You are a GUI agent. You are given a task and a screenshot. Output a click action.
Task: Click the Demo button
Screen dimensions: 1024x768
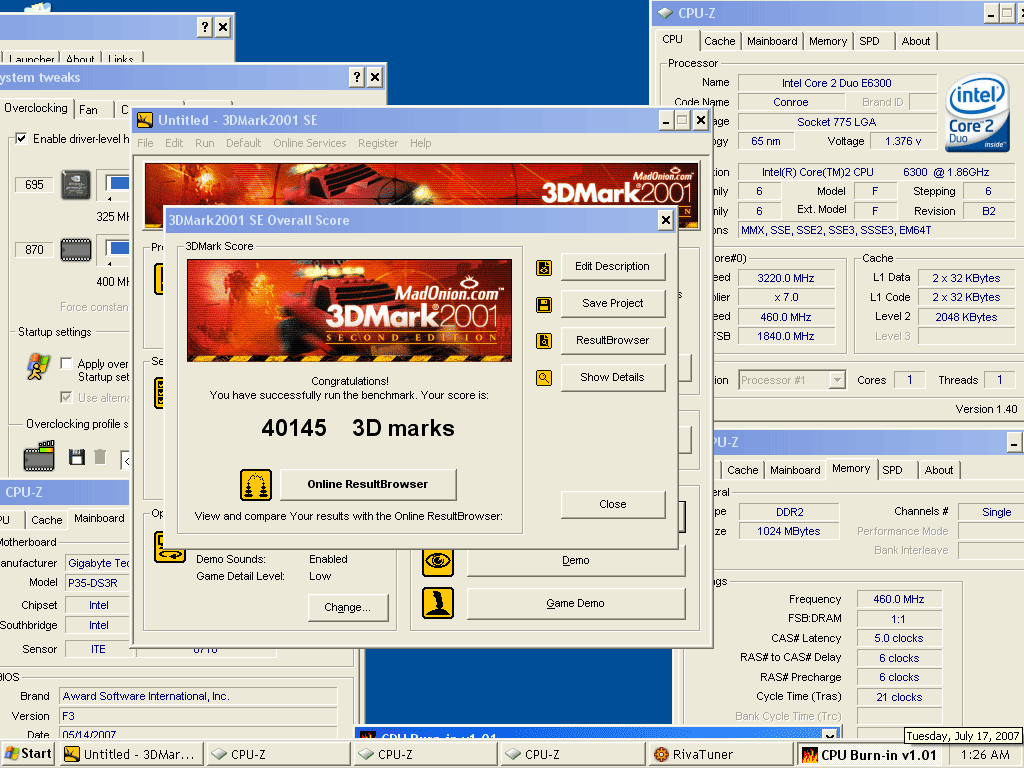pyautogui.click(x=575, y=562)
